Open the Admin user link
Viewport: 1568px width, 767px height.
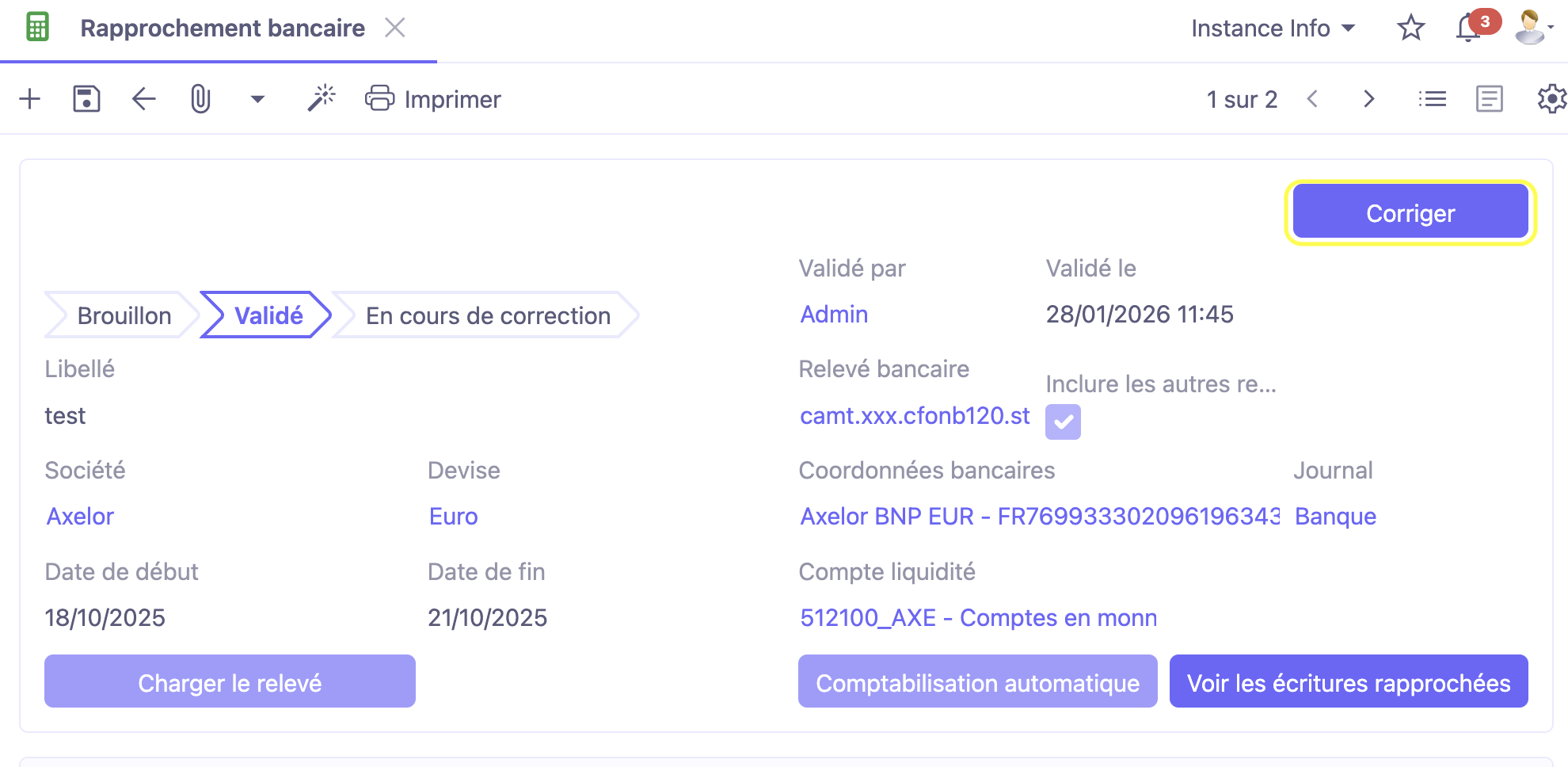[x=833, y=314]
